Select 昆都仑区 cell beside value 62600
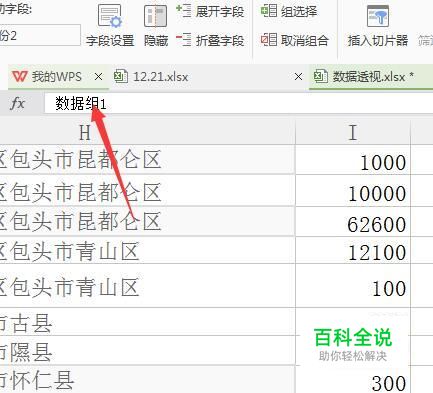This screenshot has width=433, height=393. [x=147, y=221]
